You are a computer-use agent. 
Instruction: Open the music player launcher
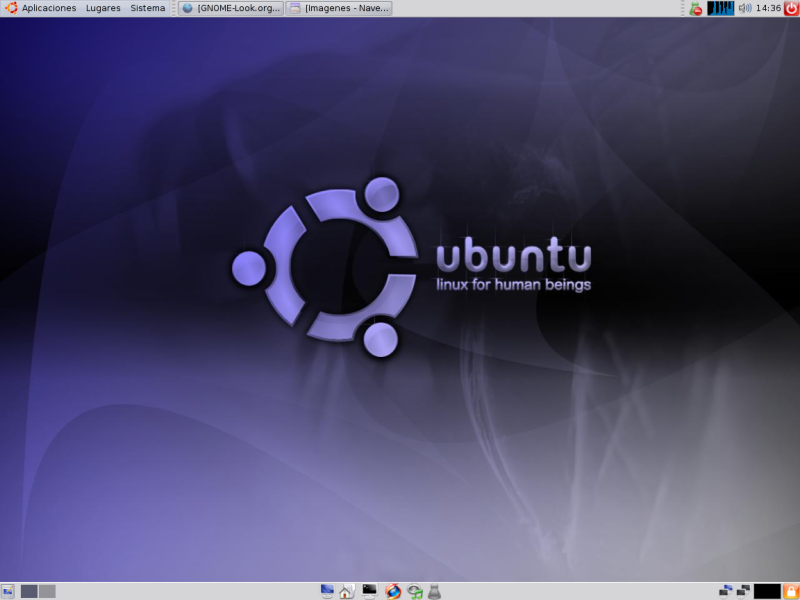[415, 591]
